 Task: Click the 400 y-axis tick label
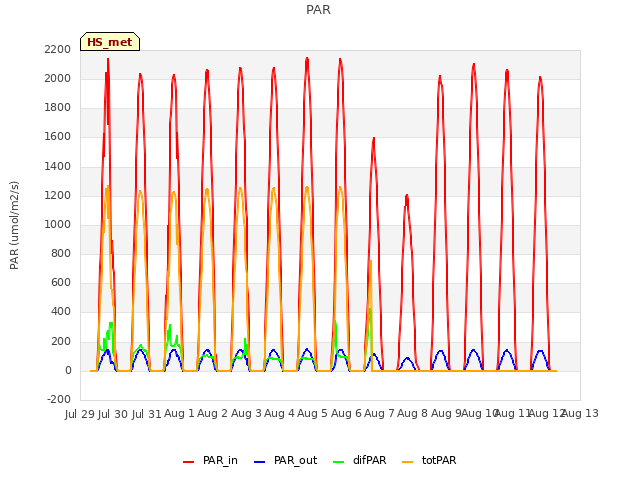[x=61, y=311]
